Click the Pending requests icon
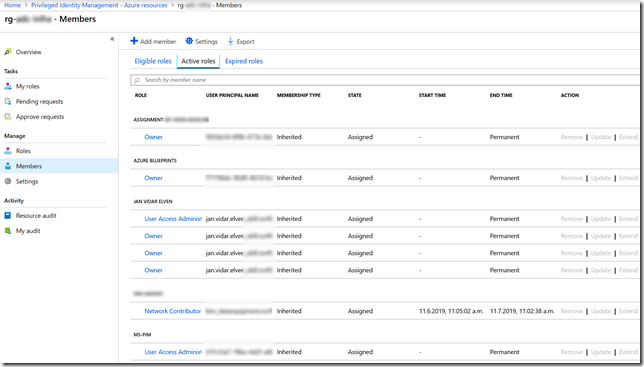This screenshot has height=367, width=644. point(8,101)
